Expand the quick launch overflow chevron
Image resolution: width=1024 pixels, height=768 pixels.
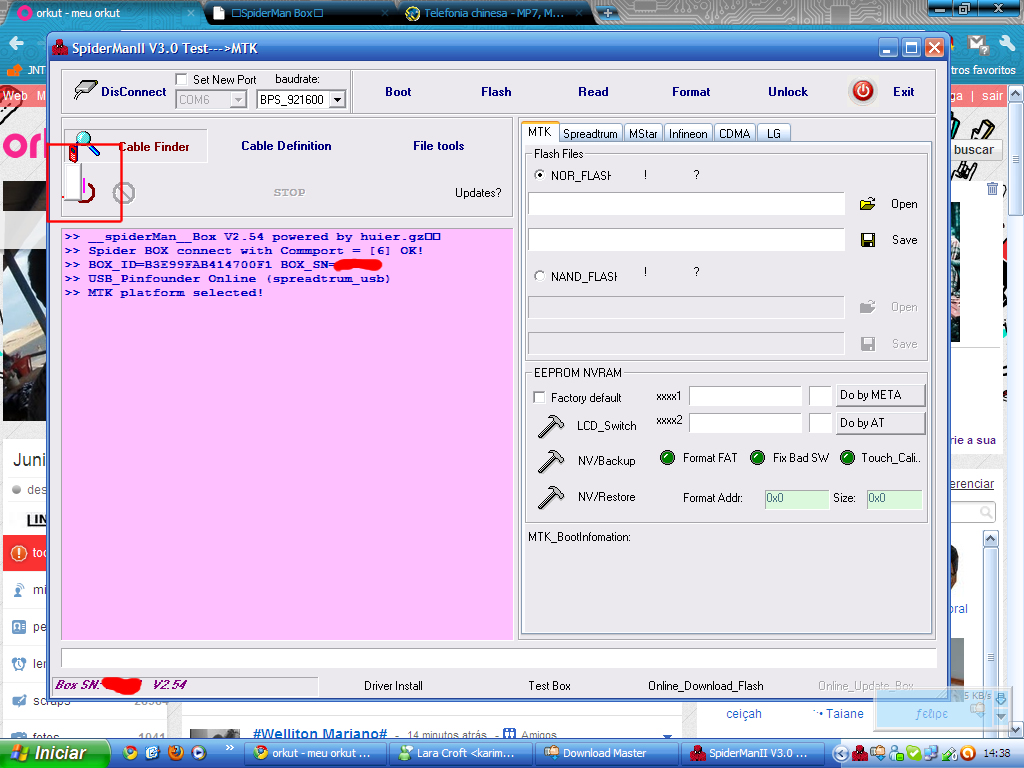[x=229, y=747]
